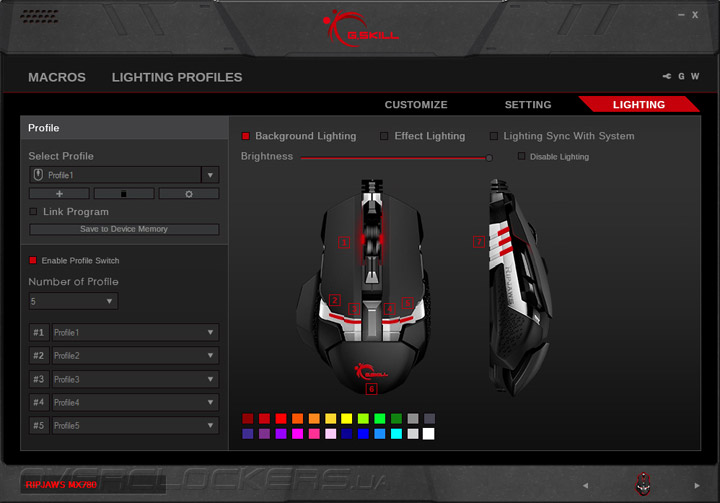This screenshot has width=720, height=503.
Task: Click the G.SKILL logo at top
Action: click(361, 28)
